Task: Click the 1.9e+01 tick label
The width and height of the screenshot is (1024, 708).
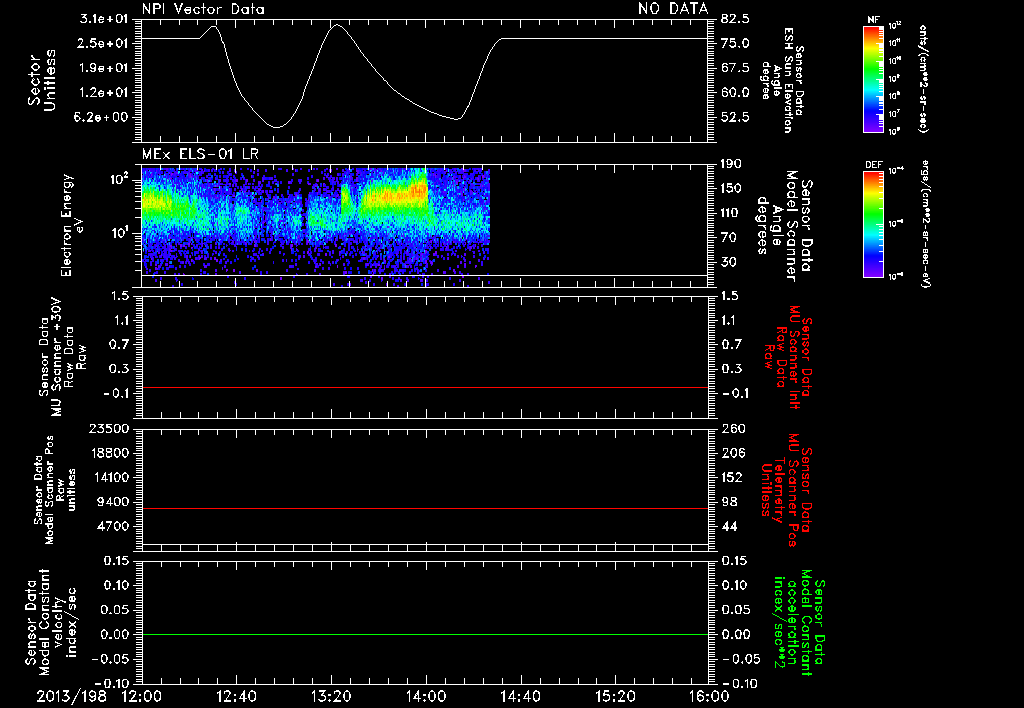Action: (104, 68)
